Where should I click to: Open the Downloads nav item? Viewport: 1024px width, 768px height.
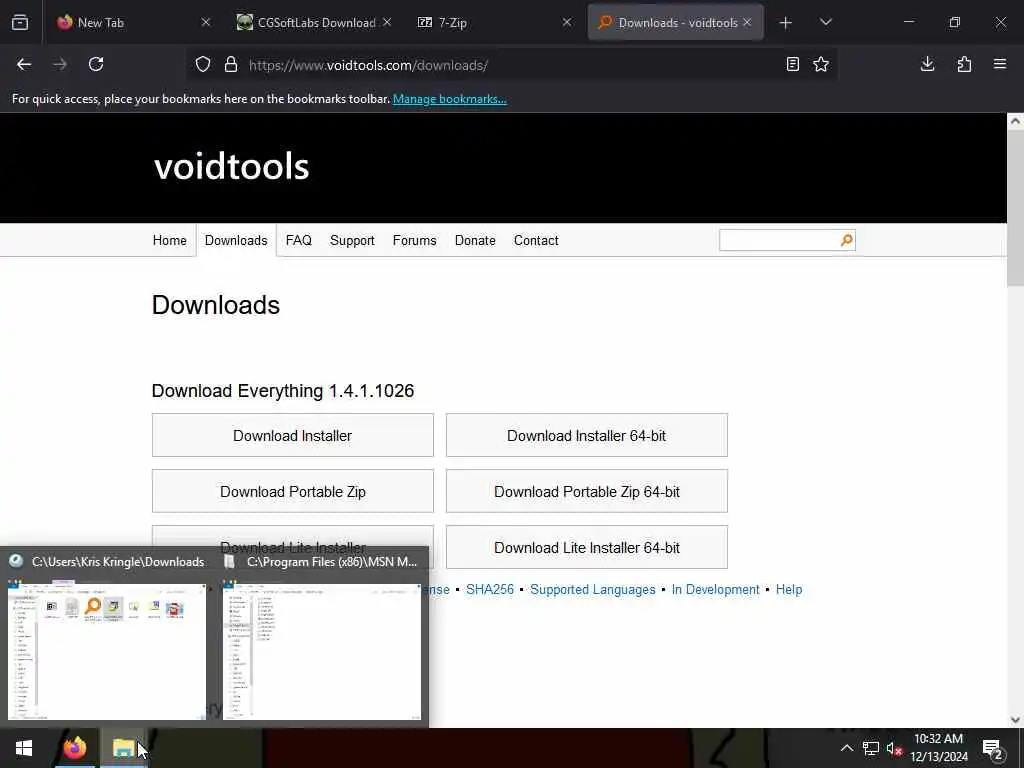click(236, 240)
